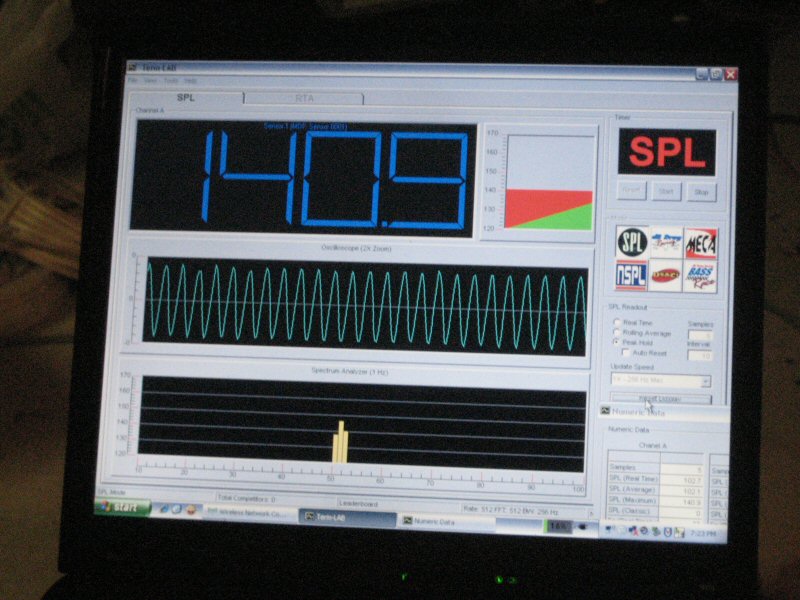Select the Bass Race logo
The width and height of the screenshot is (800, 600).
click(700, 277)
